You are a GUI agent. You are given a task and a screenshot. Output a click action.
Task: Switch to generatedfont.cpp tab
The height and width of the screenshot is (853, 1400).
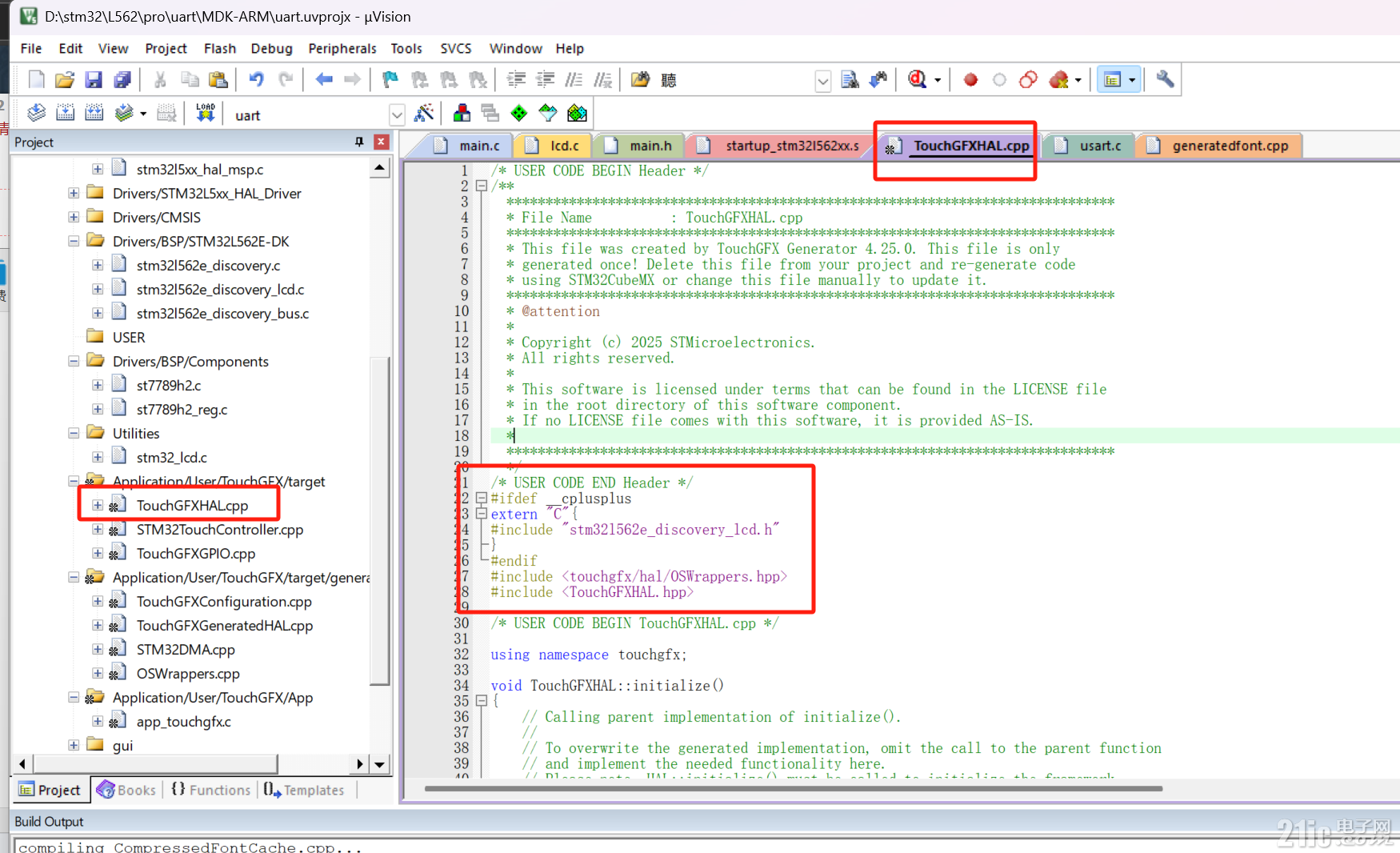1219,146
